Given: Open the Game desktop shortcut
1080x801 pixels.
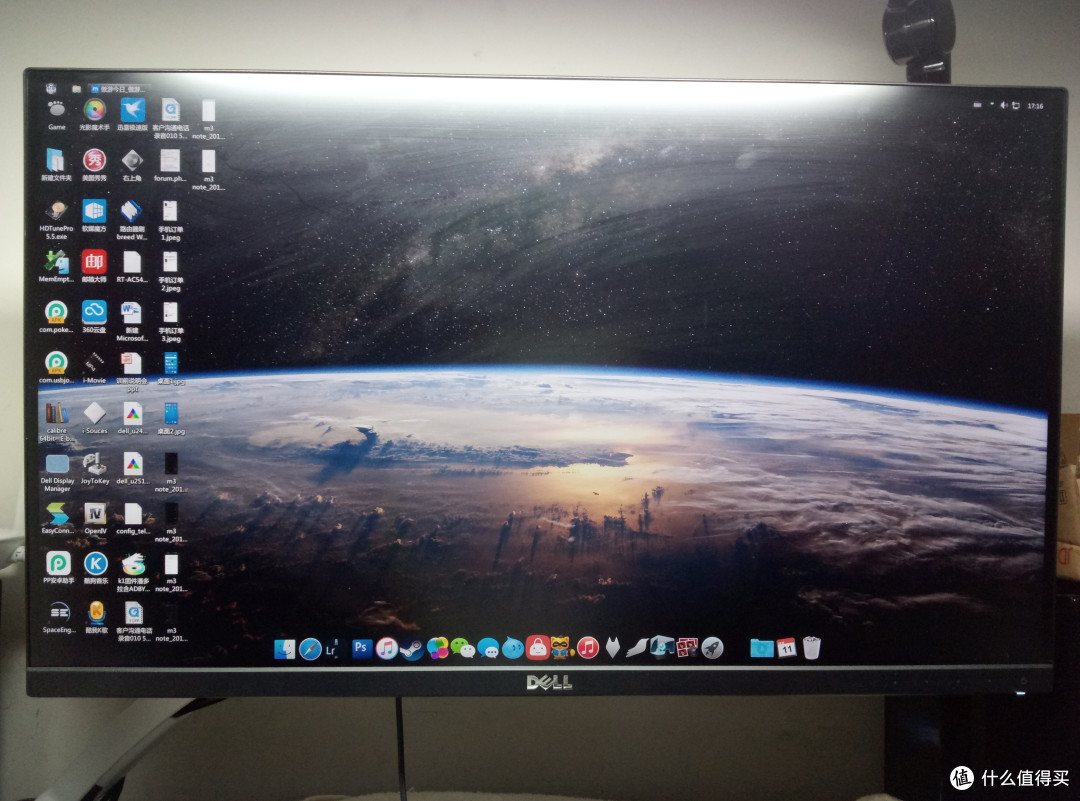Looking at the screenshot, I should click(x=56, y=115).
